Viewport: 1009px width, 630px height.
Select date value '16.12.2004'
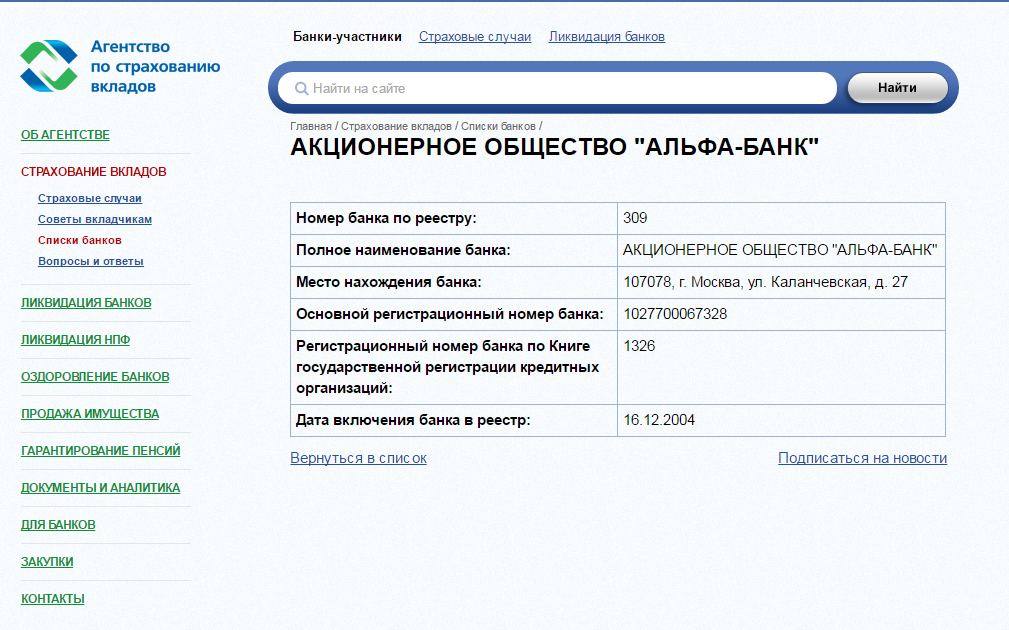pos(659,420)
